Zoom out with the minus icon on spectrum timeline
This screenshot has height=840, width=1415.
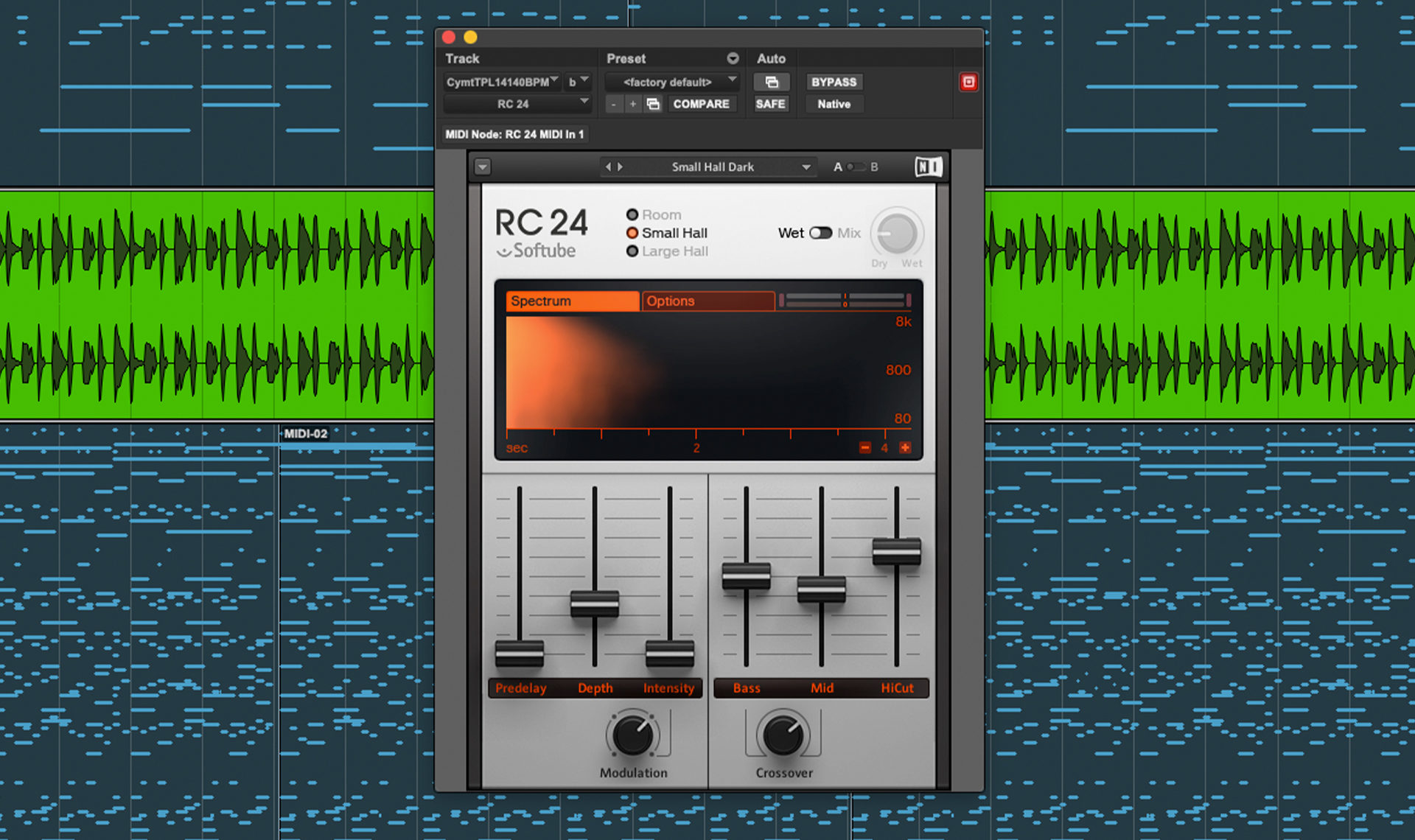(x=864, y=447)
